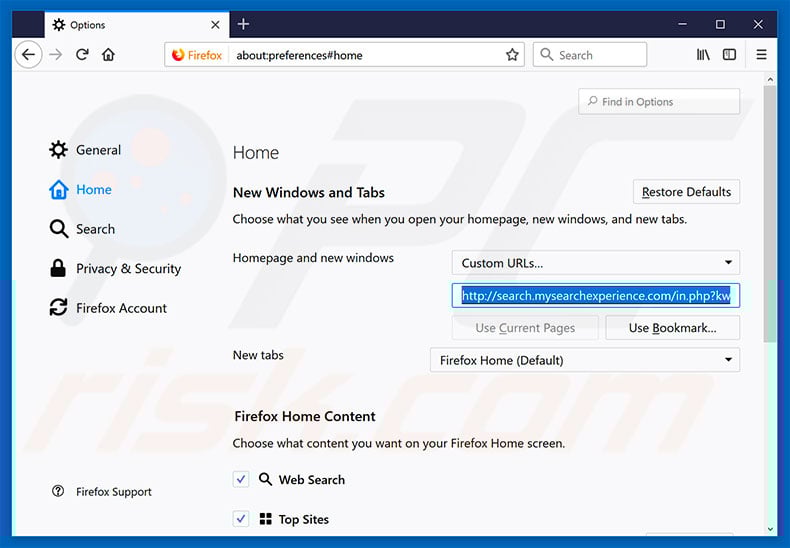The image size is (790, 548).
Task: Open the Firefox Support link
Action: coord(101,492)
